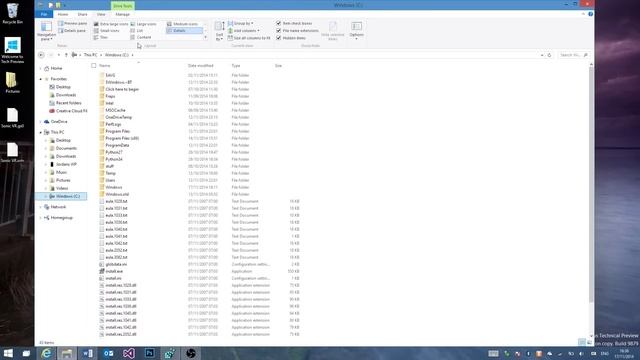Select the globdata.ini file
This screenshot has height=360, width=640.
point(113,264)
